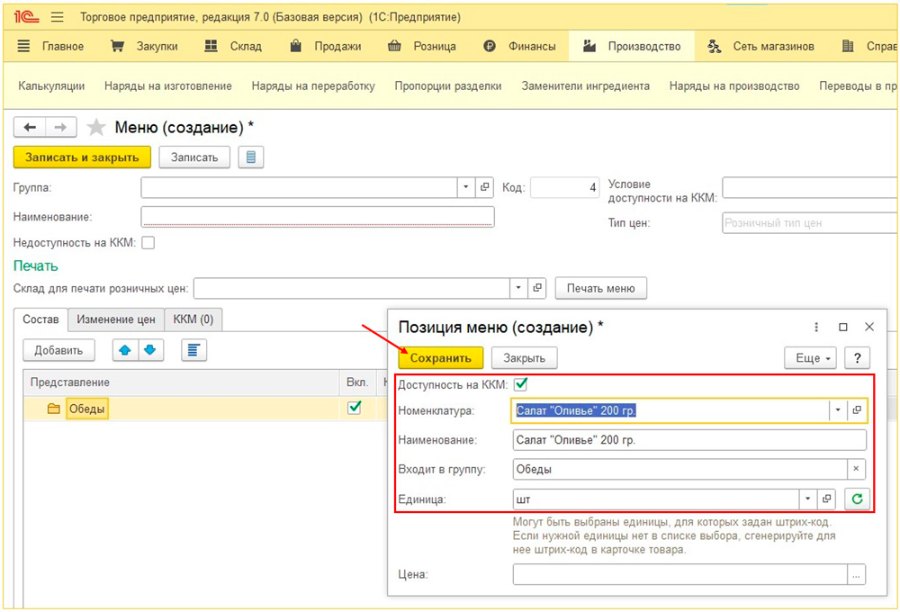
Task: Go back with the left arrow button
Action: coord(30,127)
